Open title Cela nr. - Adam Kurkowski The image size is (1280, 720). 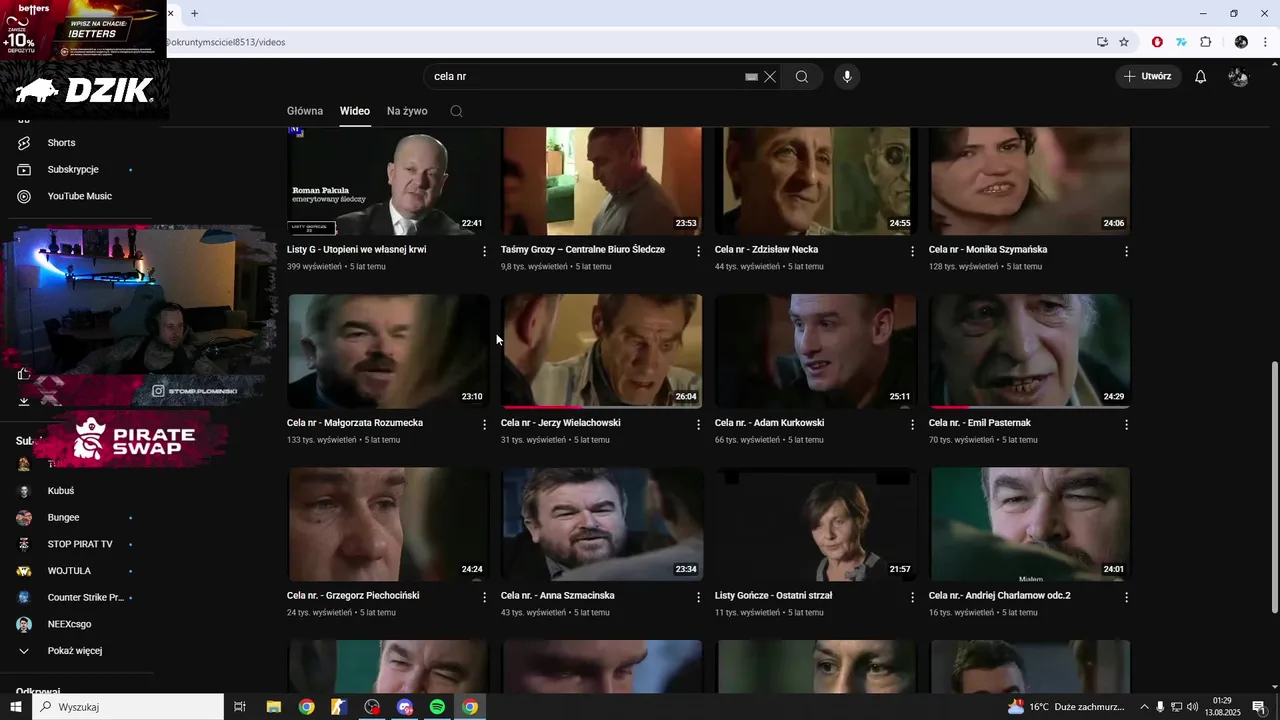point(769,423)
